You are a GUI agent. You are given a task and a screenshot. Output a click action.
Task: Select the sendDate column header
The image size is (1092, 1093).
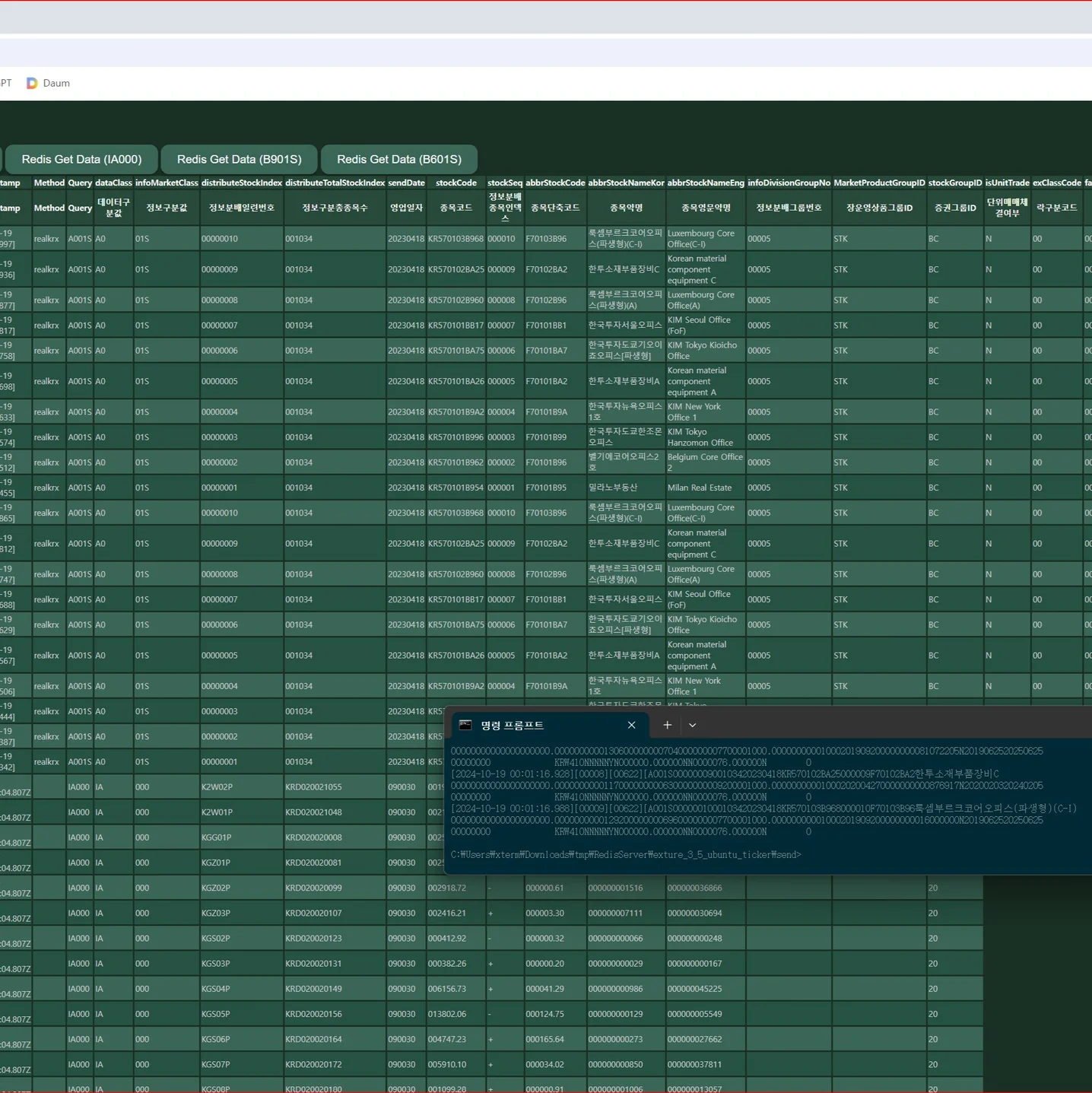pos(406,183)
